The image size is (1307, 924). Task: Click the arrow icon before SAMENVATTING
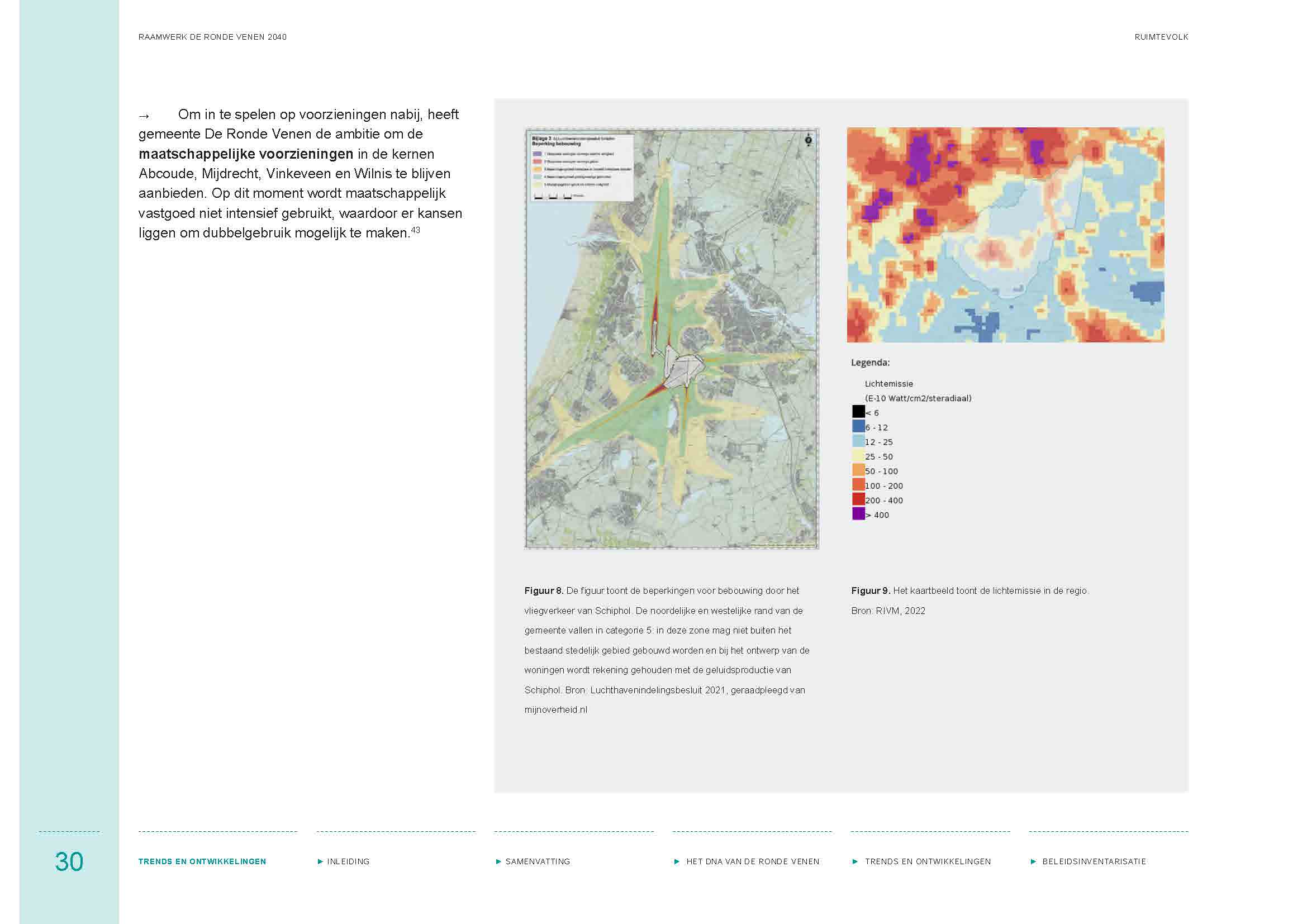point(498,861)
